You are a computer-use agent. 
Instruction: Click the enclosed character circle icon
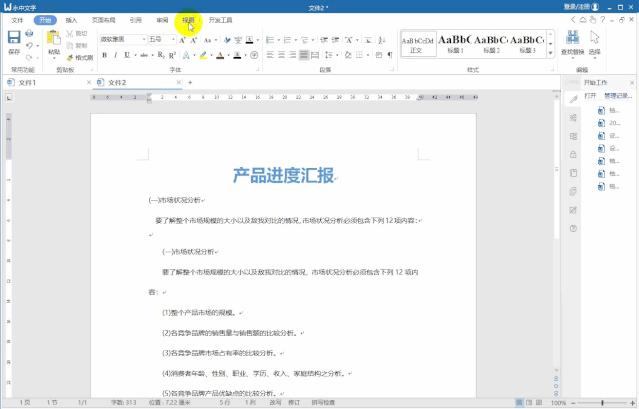click(254, 55)
